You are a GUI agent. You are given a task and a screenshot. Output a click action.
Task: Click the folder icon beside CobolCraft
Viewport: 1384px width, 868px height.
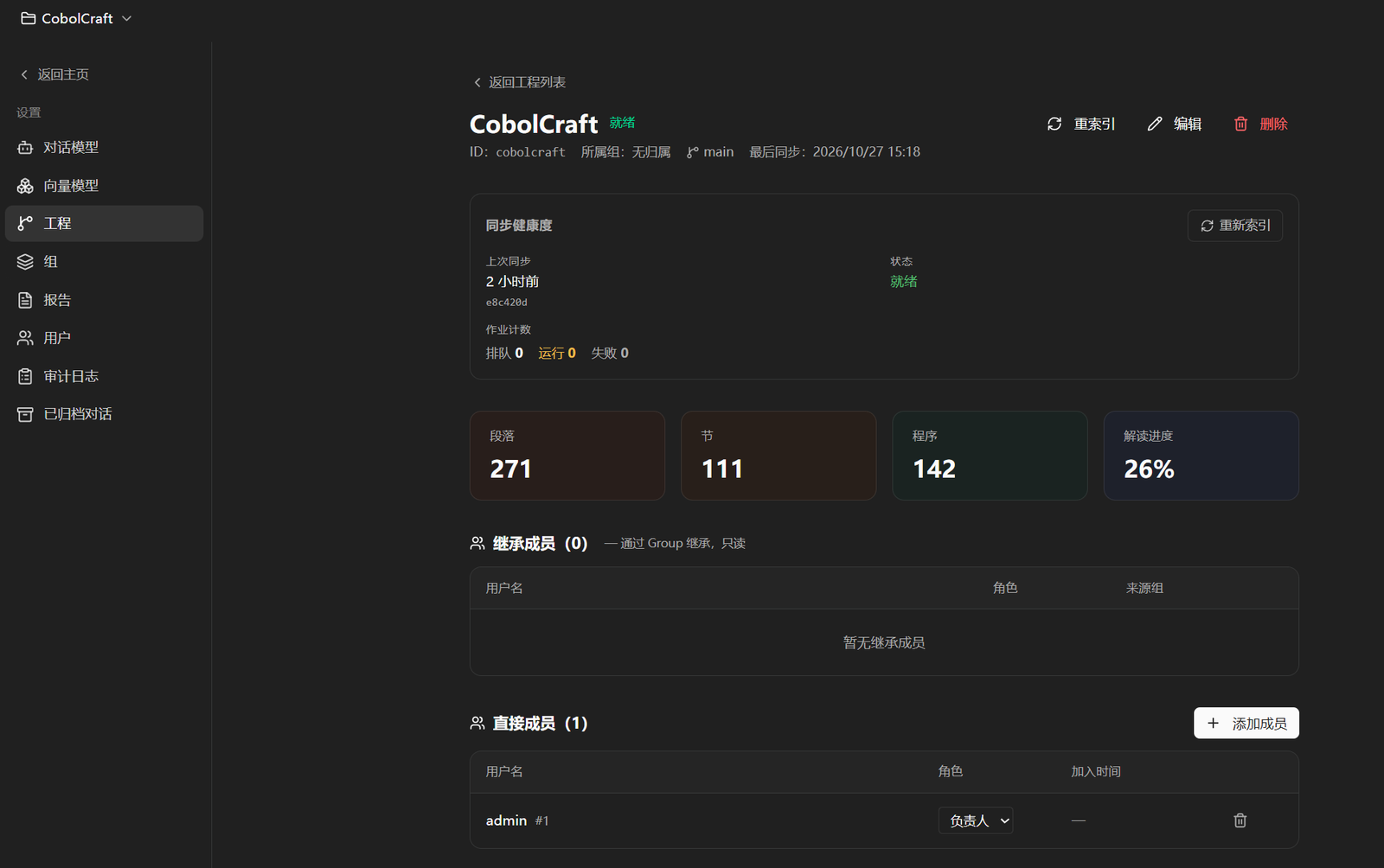click(x=29, y=18)
